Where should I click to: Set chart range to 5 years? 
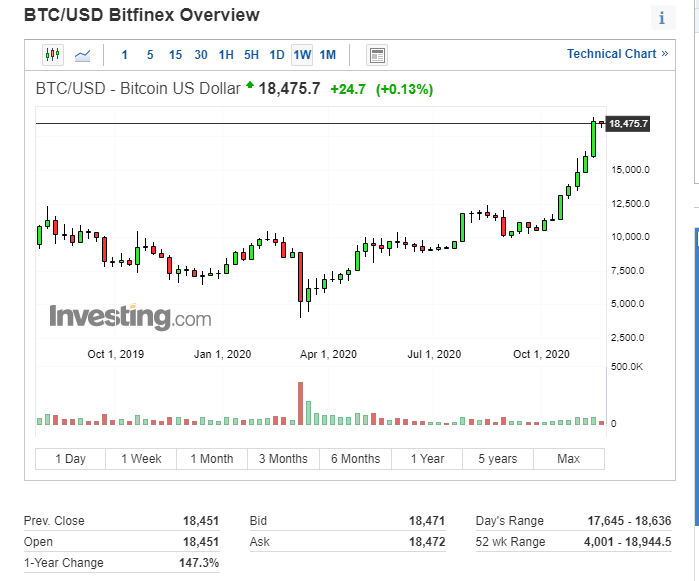(498, 459)
